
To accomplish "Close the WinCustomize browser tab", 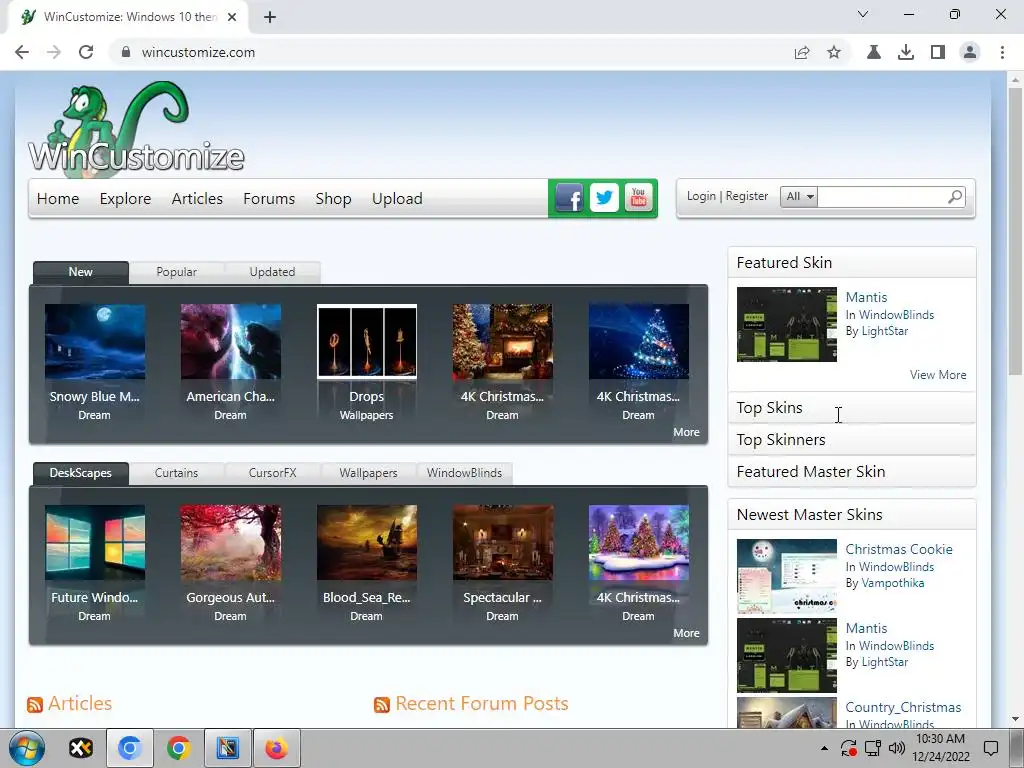I will 232,17.
